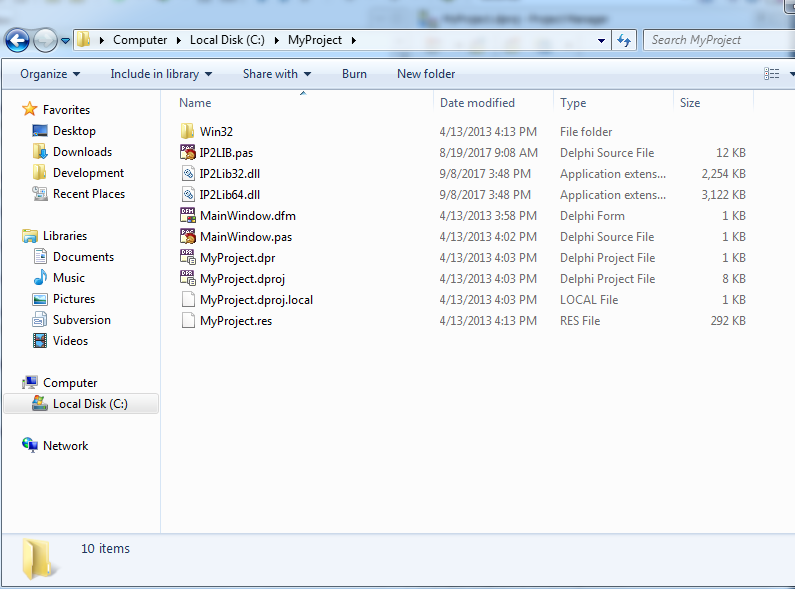Select the MyProject.res file icon
The image size is (795, 589).
187,321
